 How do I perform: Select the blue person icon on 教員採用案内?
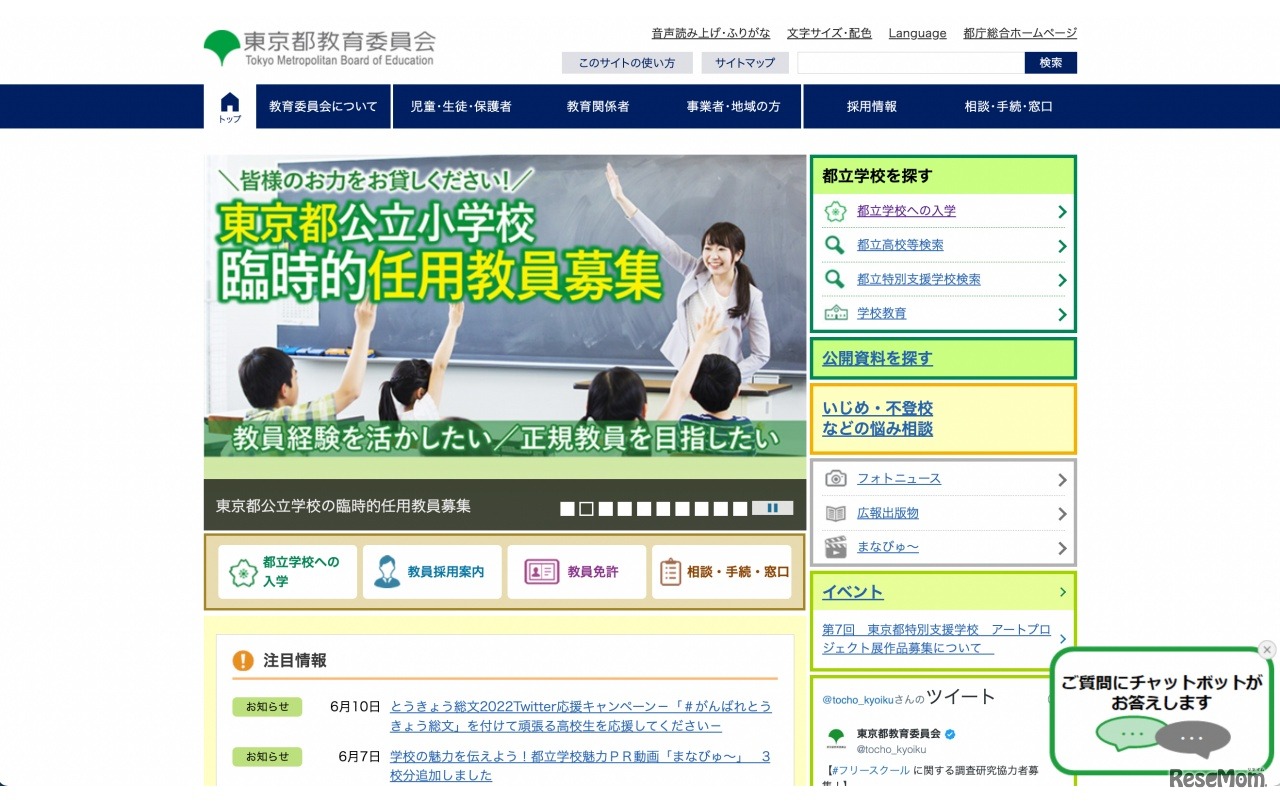pyautogui.click(x=389, y=571)
